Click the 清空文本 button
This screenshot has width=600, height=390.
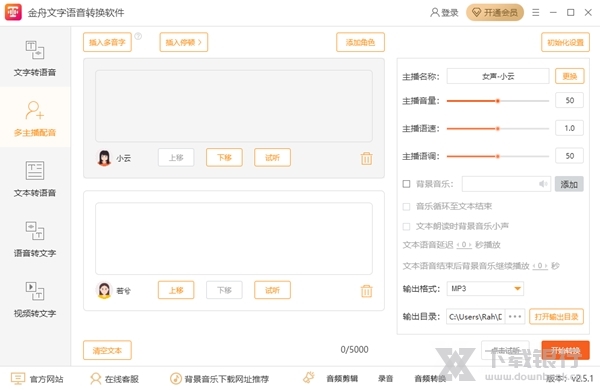(x=107, y=350)
